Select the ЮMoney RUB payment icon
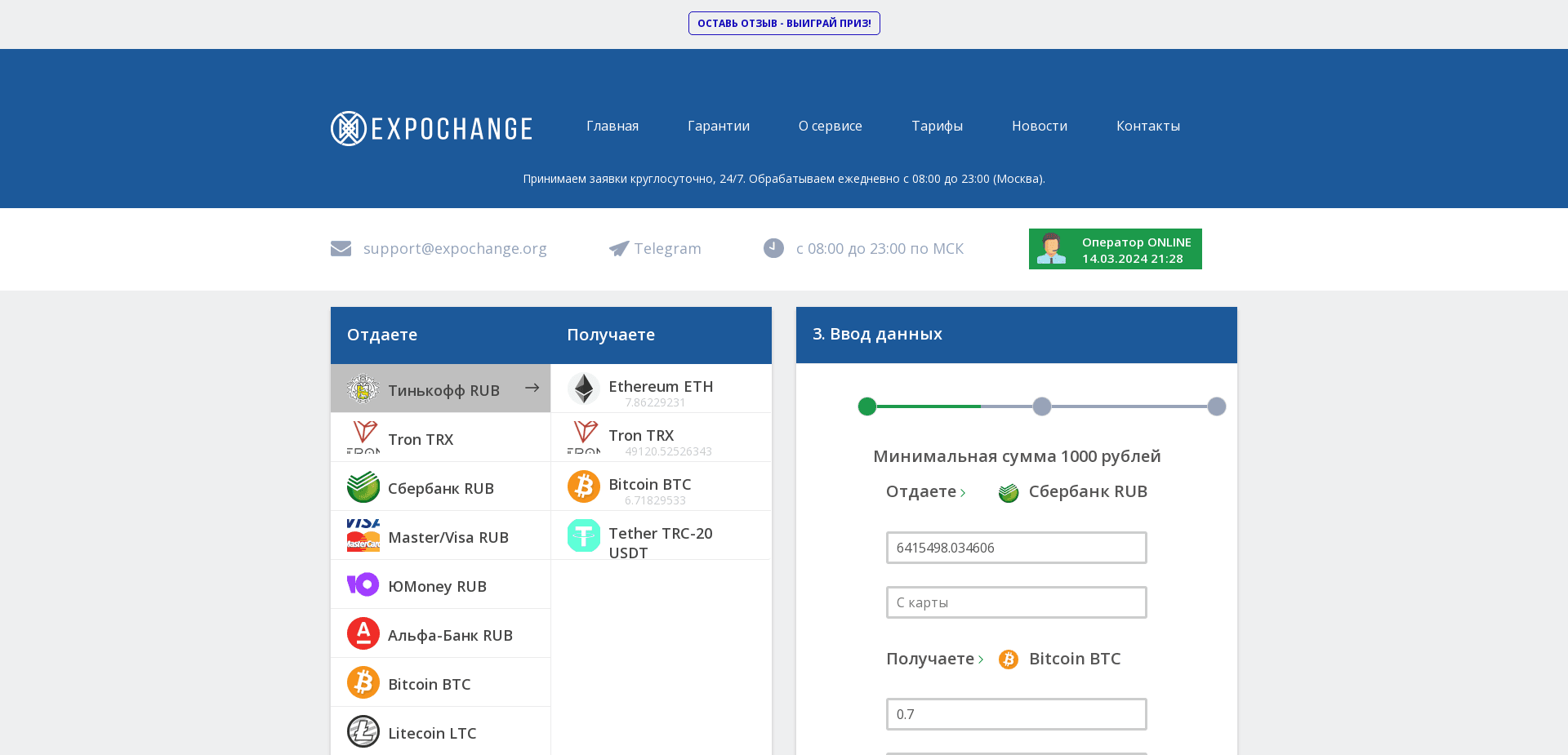Screen dimensions: 1568x755 click(x=363, y=584)
